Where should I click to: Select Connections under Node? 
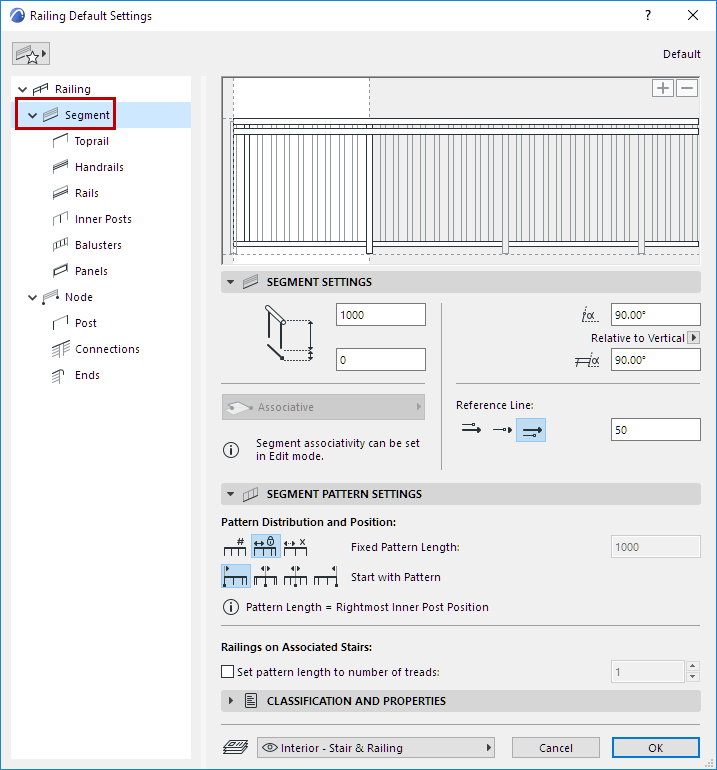[107, 349]
